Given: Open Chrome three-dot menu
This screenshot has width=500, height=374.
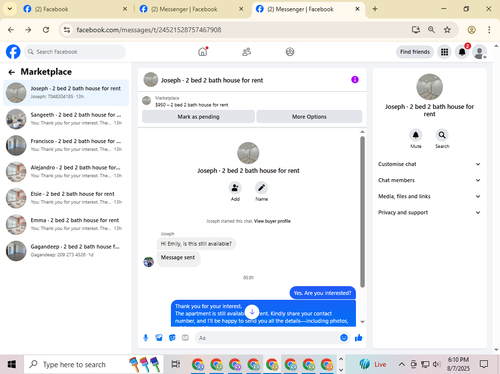Looking at the screenshot, I should click(x=489, y=30).
